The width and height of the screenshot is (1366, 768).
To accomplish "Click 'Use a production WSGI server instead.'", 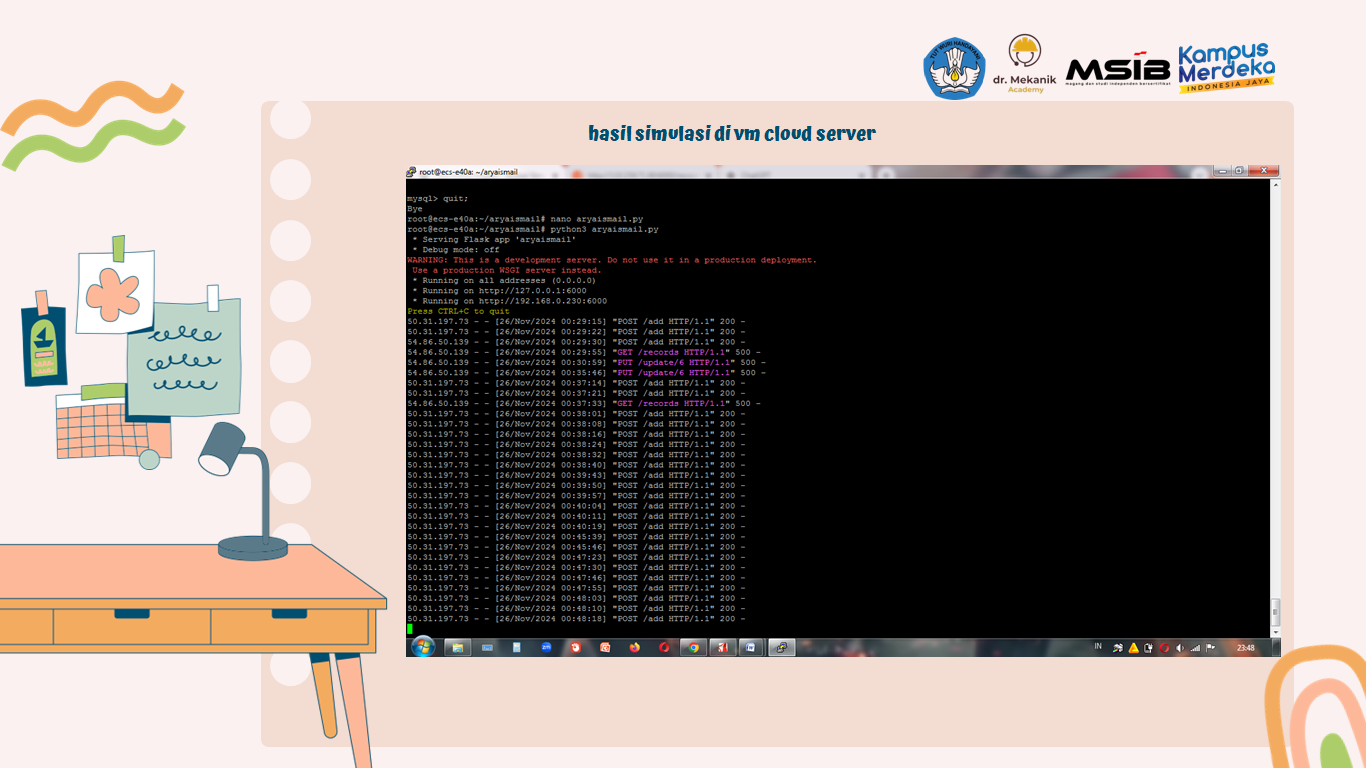I will coord(507,270).
